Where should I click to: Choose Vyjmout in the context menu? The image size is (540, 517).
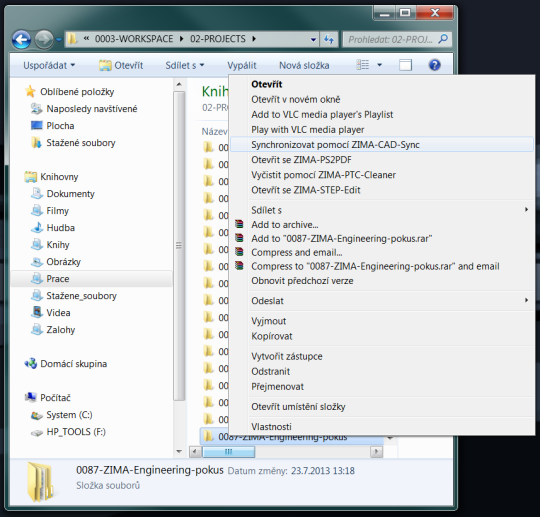pyautogui.click(x=382, y=321)
